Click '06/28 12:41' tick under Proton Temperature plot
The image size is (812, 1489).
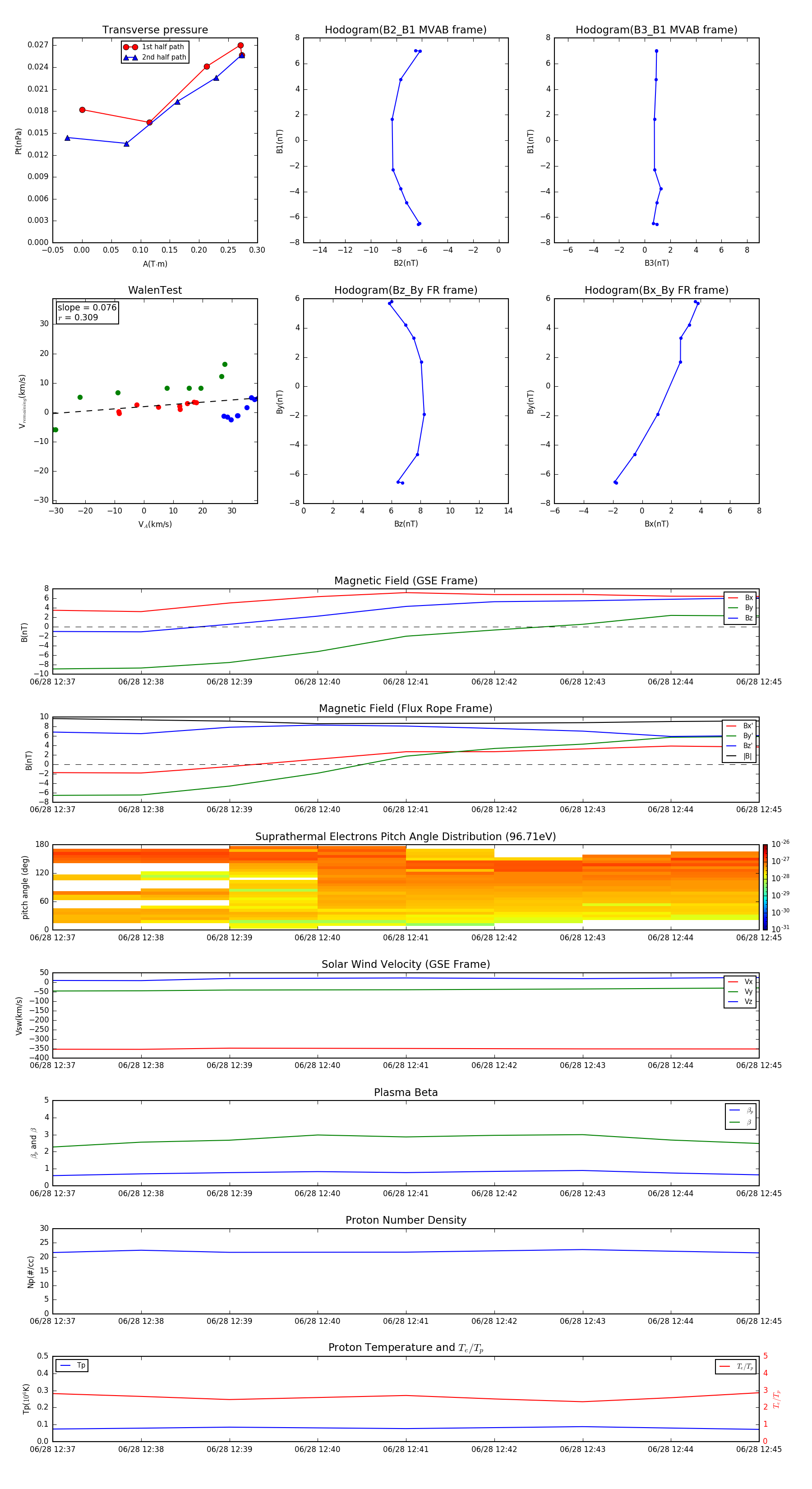click(x=406, y=1449)
